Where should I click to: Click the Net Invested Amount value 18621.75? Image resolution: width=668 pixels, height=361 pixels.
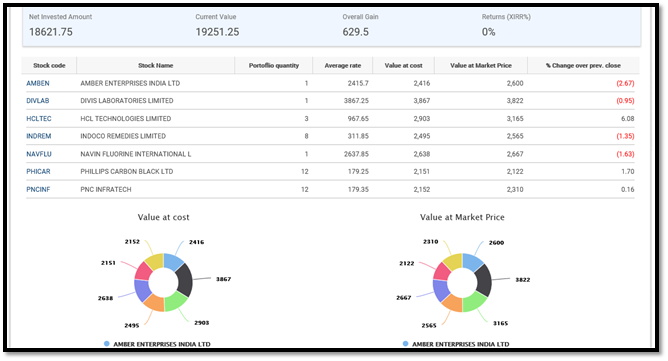point(51,32)
